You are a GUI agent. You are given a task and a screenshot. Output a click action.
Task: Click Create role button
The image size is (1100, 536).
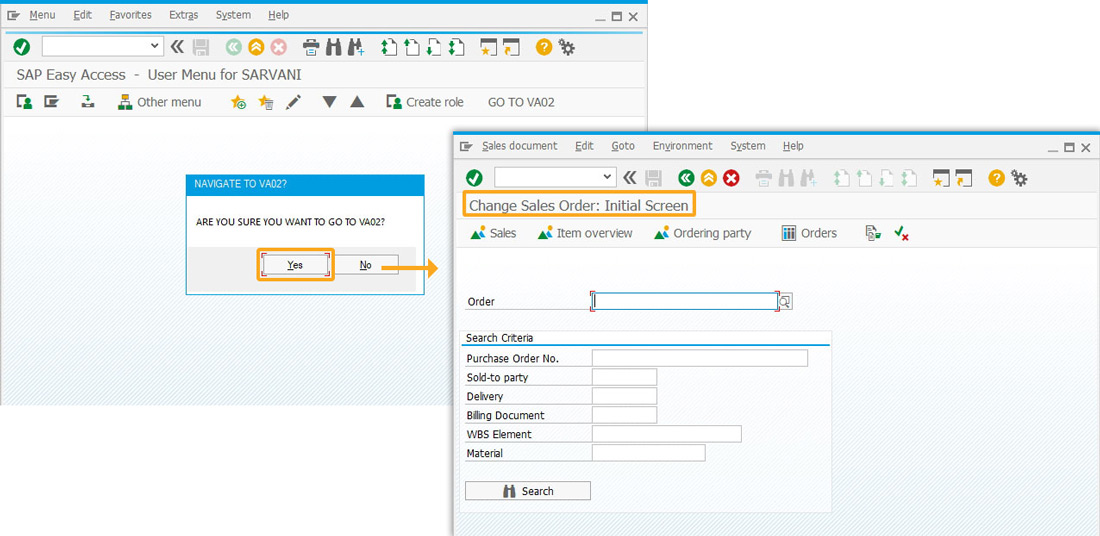pos(425,102)
